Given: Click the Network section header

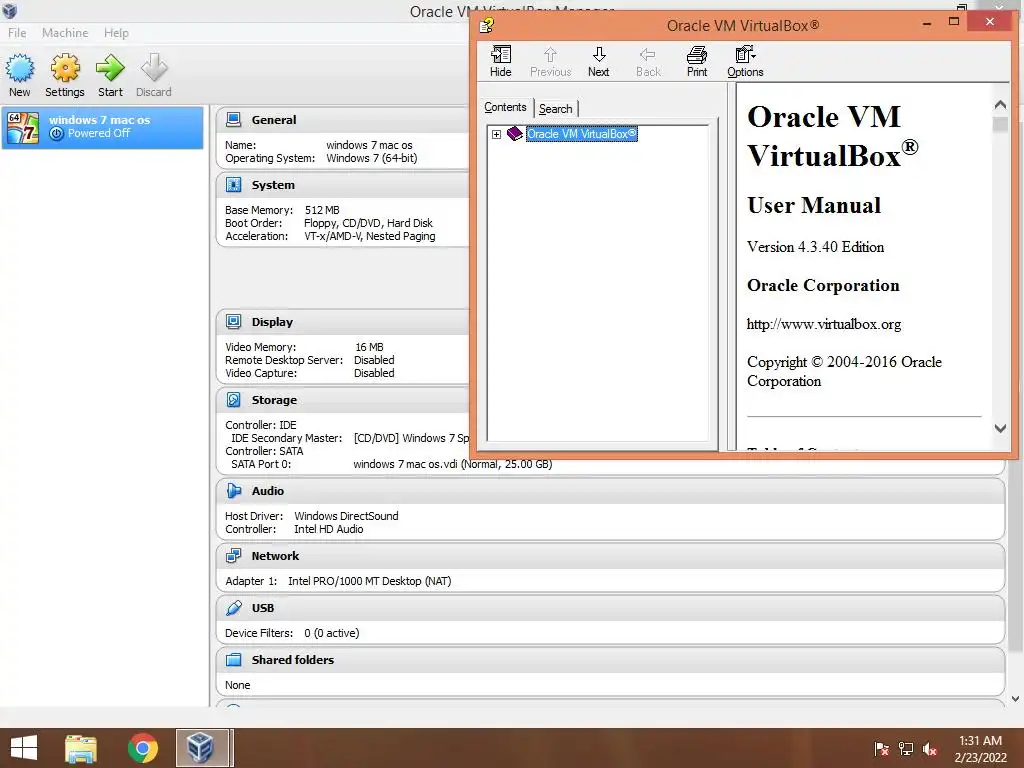Looking at the screenshot, I should [x=610, y=556].
